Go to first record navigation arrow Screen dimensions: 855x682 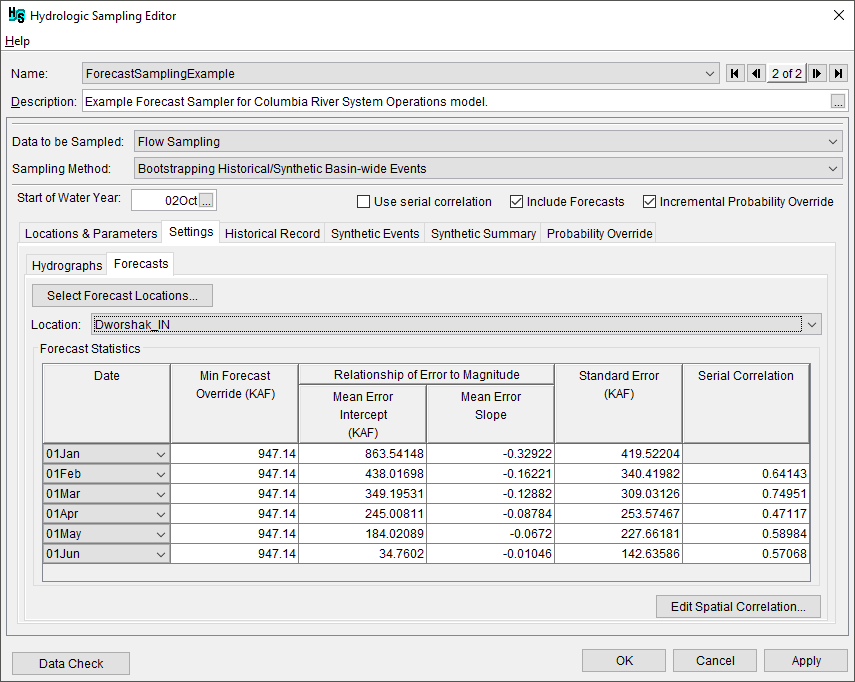pyautogui.click(x=735, y=73)
